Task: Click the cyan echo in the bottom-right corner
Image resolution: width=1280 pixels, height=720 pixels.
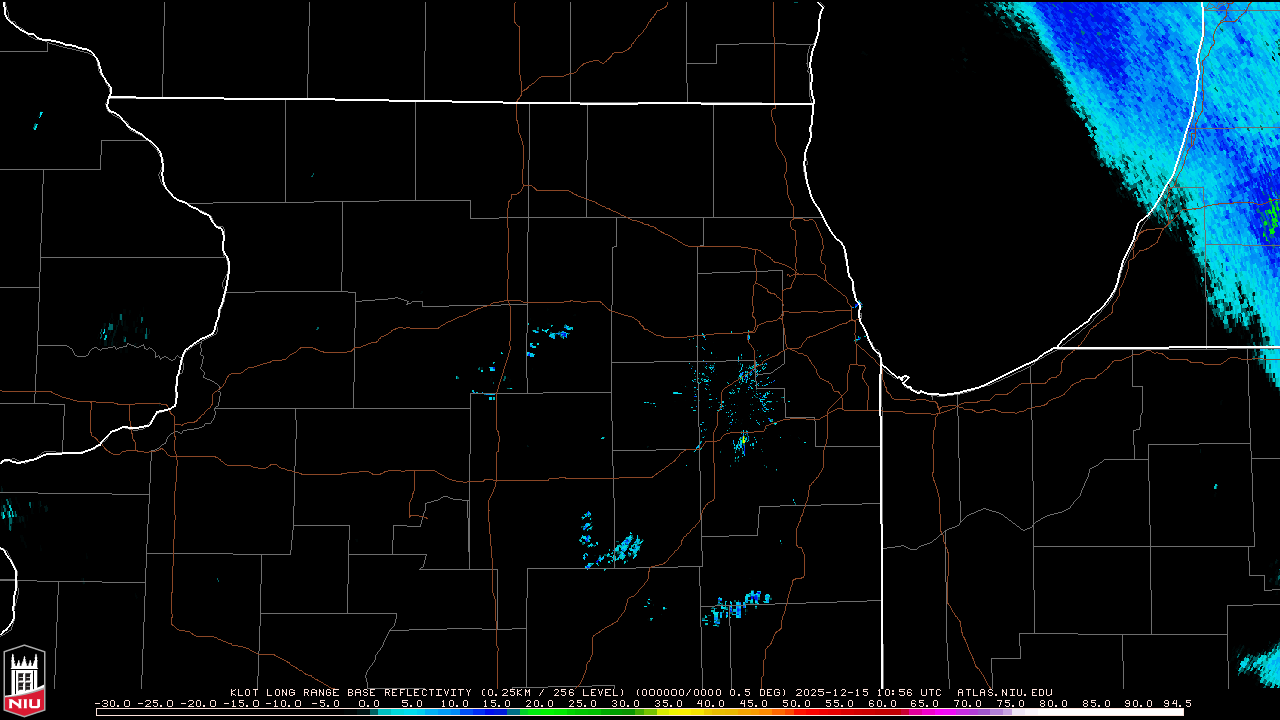Action: [x=1262, y=661]
